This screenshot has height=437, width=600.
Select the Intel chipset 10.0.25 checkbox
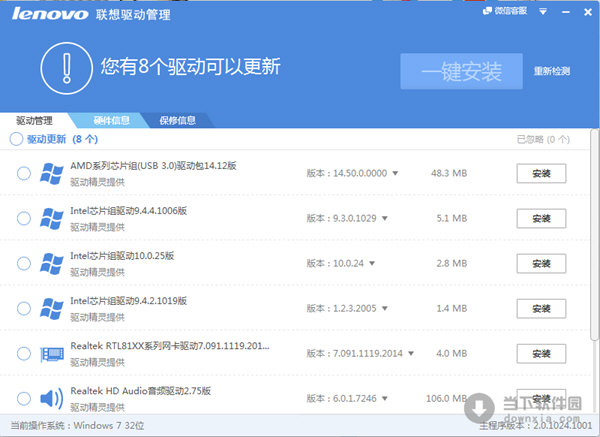(24, 264)
